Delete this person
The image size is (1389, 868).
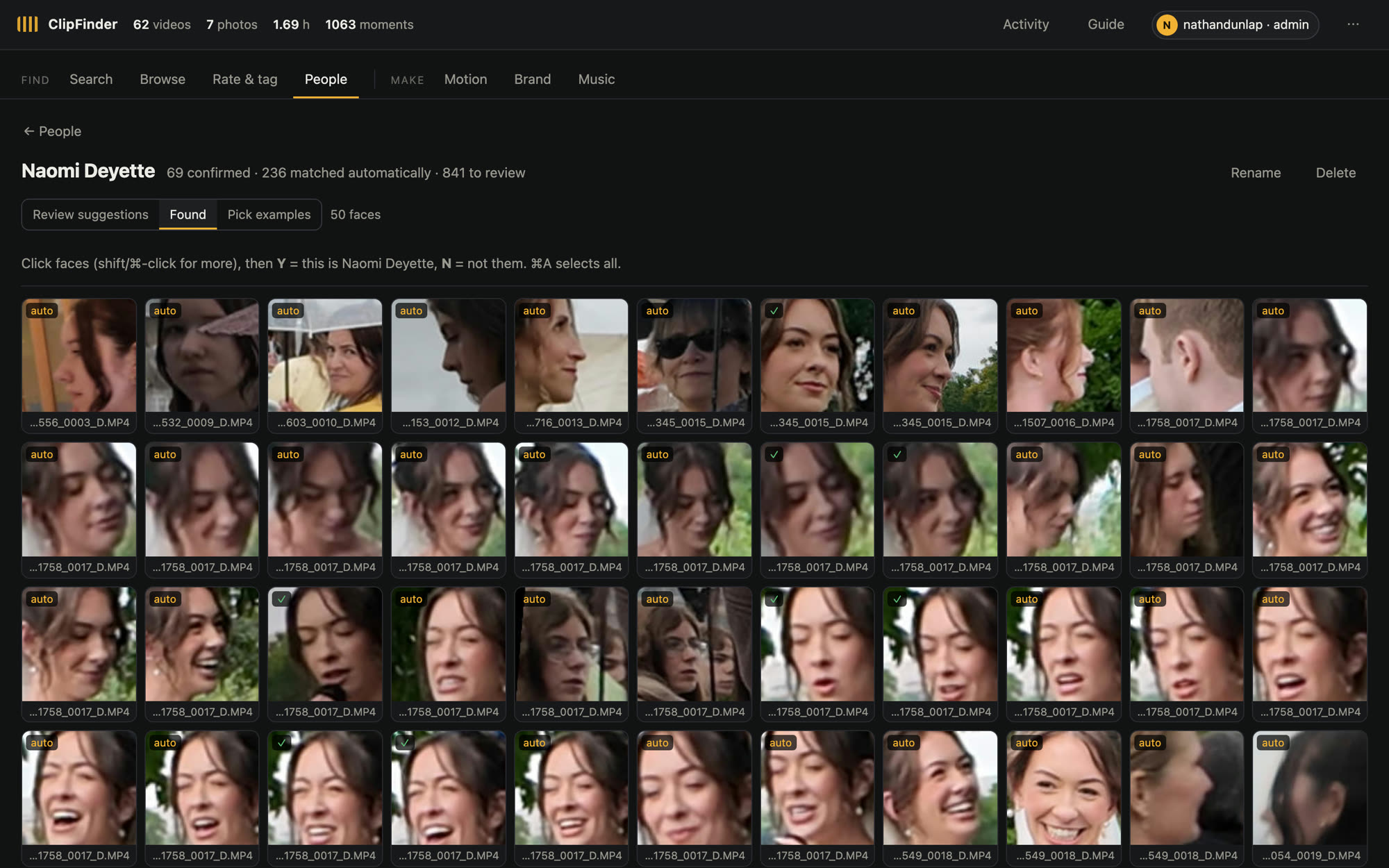(x=1336, y=173)
